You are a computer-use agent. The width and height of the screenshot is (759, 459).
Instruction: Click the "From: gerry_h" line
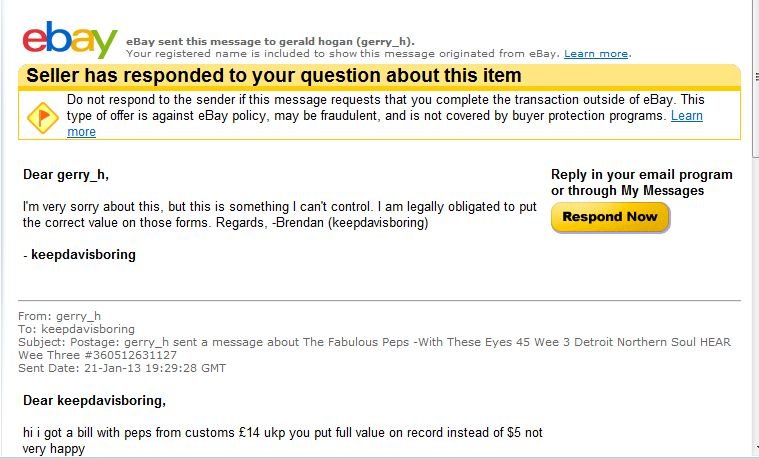[60, 316]
